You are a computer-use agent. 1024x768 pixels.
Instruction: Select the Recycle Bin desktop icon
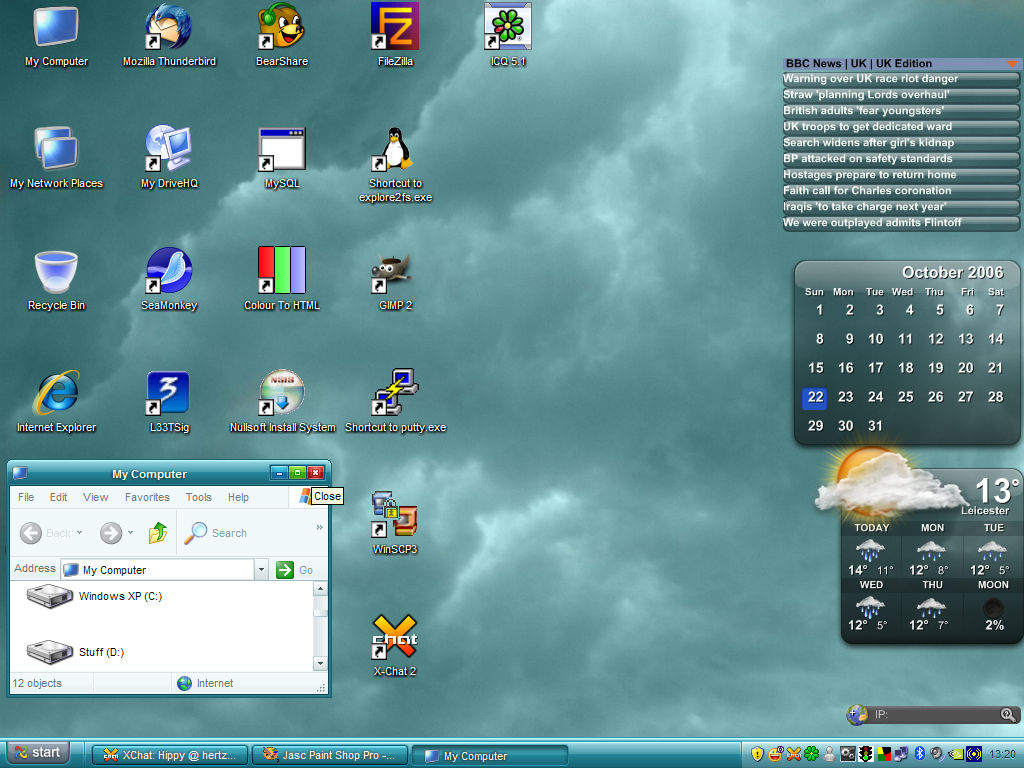pyautogui.click(x=56, y=279)
